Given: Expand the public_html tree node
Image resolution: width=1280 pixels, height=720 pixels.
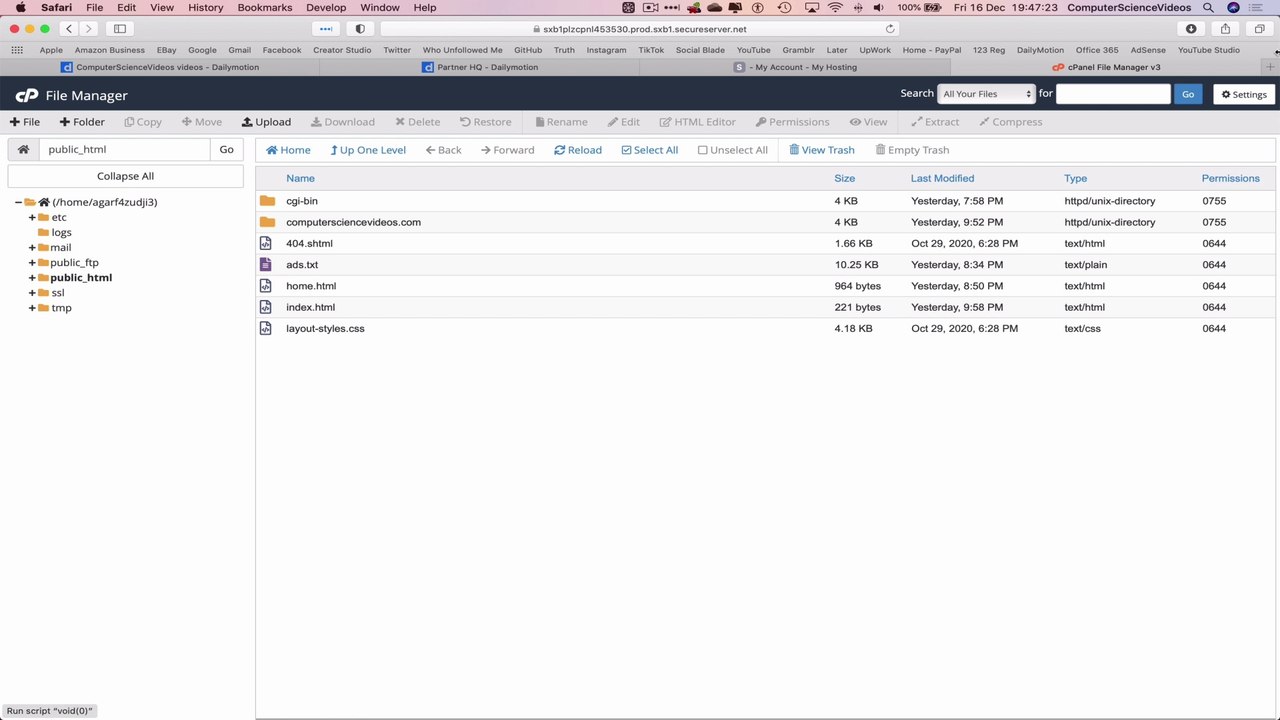Looking at the screenshot, I should 32,277.
